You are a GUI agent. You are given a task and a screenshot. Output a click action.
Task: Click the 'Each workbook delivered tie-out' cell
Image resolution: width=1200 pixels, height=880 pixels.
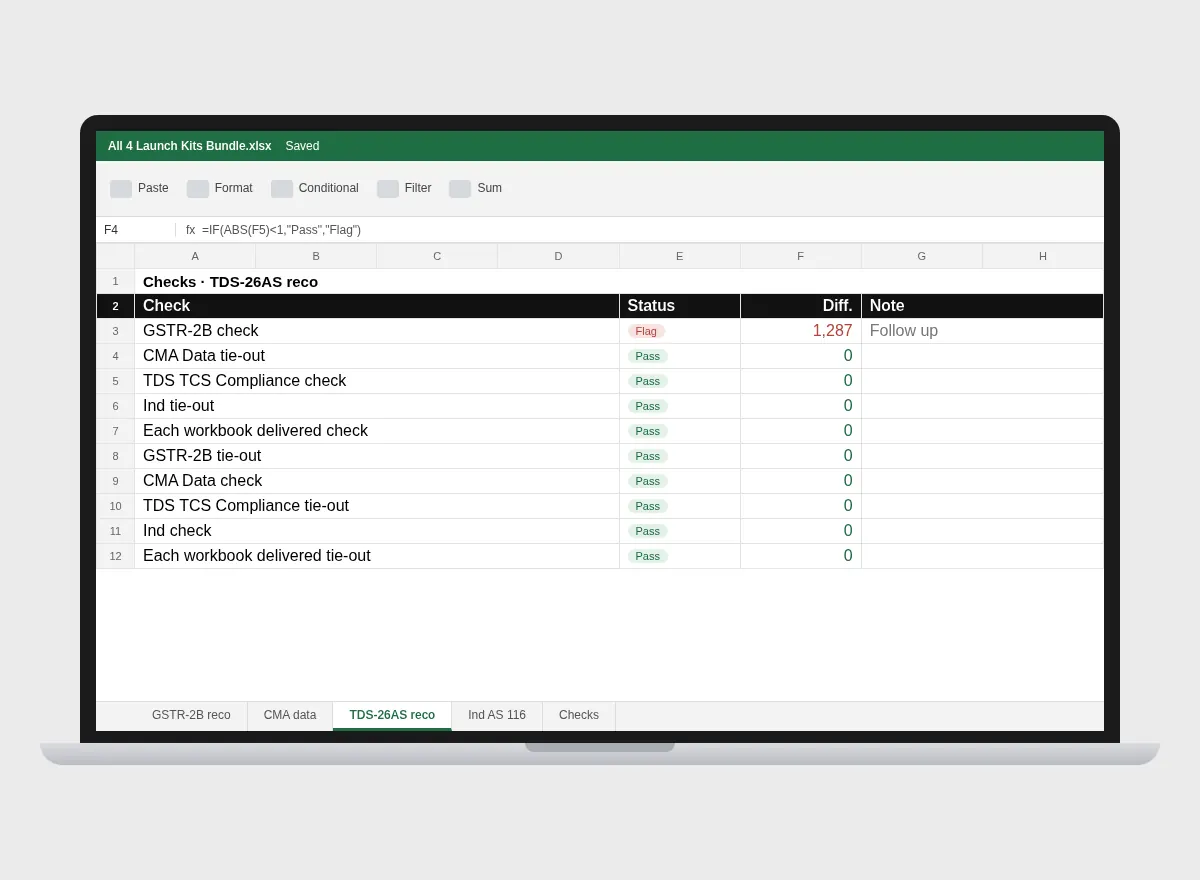pyautogui.click(x=377, y=556)
